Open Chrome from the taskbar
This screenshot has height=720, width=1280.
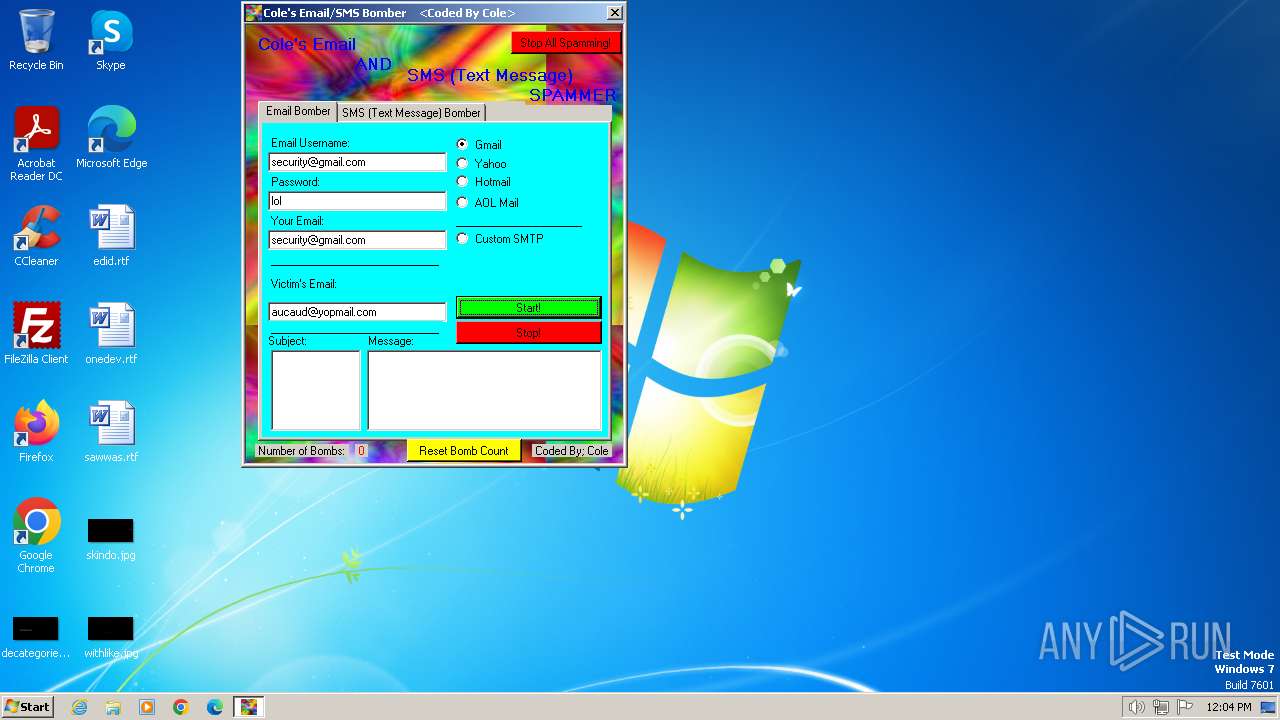point(181,707)
